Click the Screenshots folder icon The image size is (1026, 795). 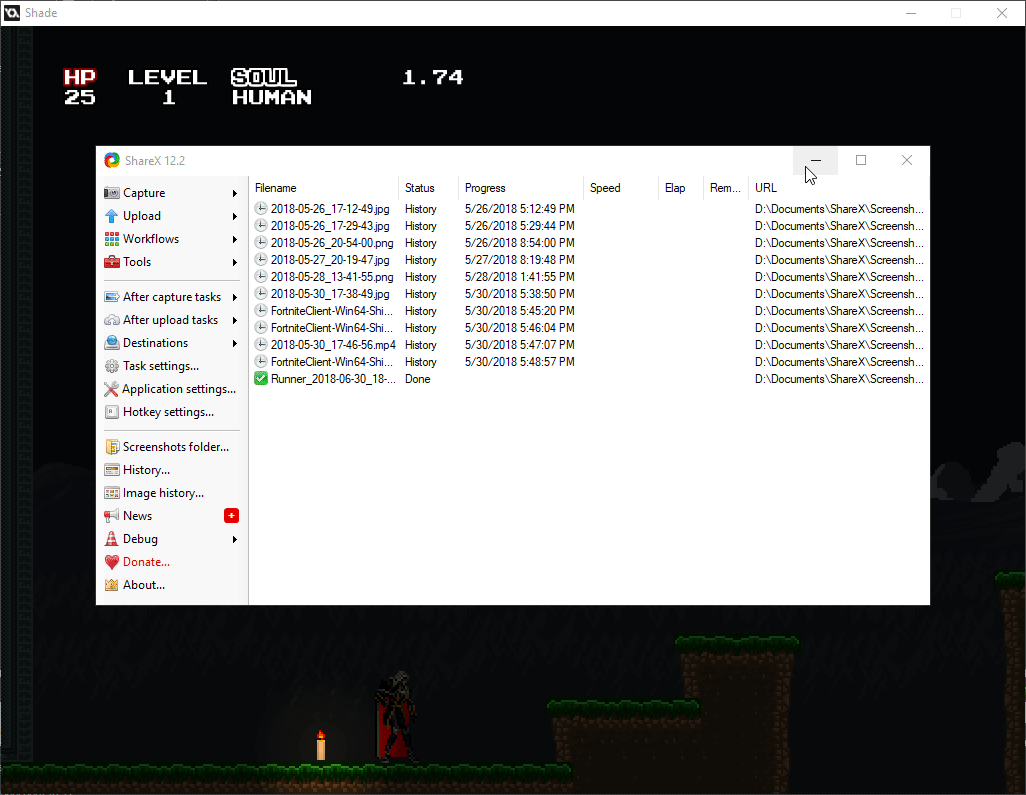point(112,447)
